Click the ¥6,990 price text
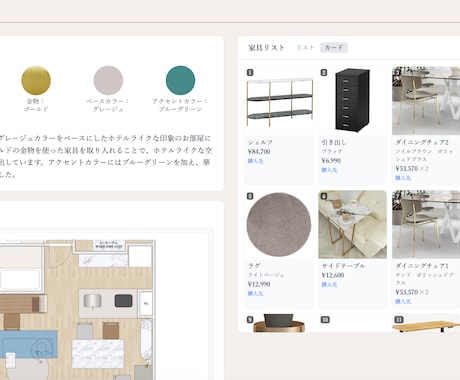Image resolution: width=460 pixels, height=380 pixels. coord(331,161)
